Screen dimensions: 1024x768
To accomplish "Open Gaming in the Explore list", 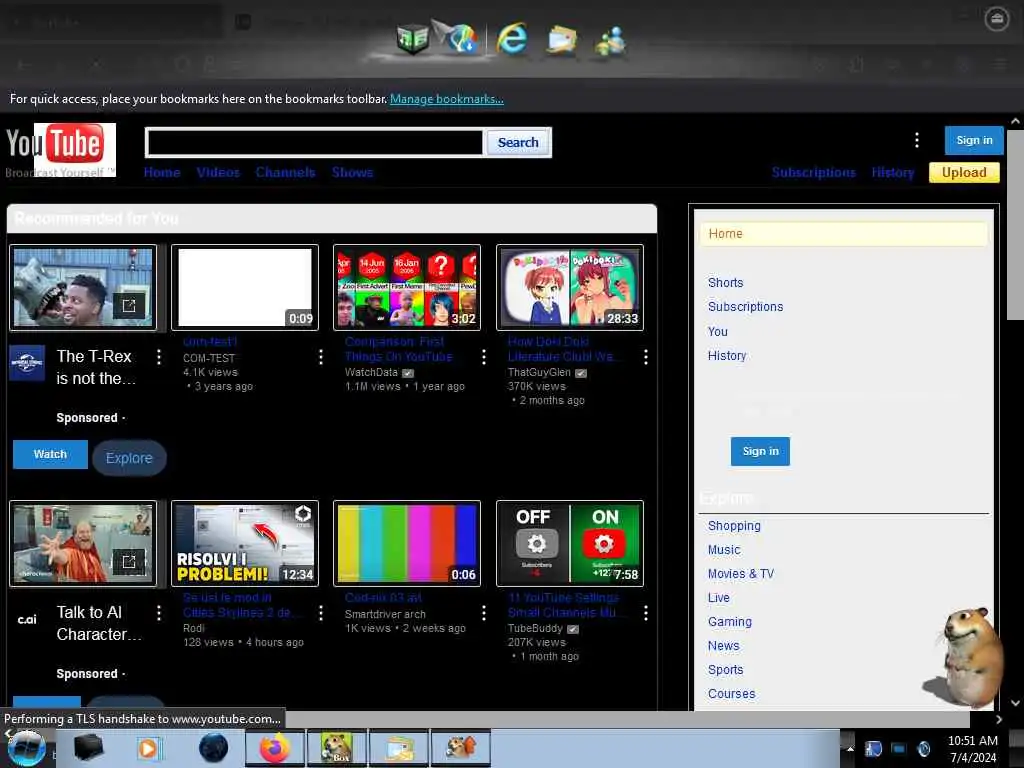I will point(729,622).
